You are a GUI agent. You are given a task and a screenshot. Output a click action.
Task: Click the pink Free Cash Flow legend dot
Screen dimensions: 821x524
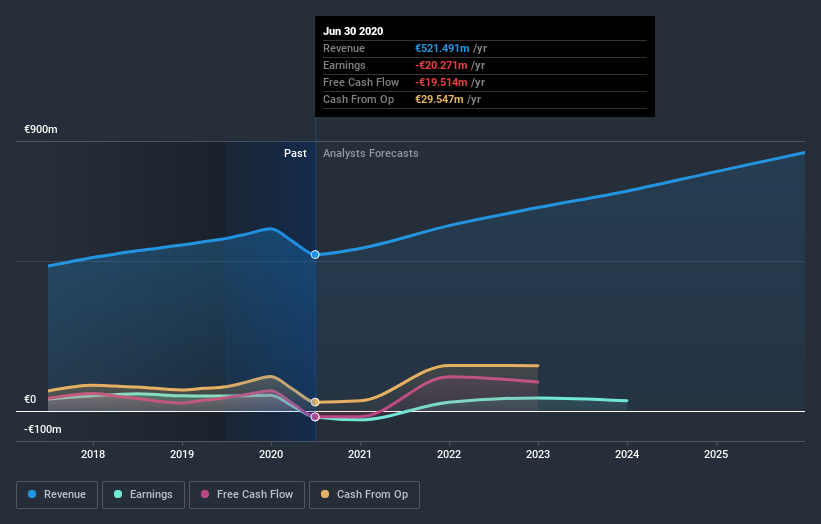tap(205, 494)
